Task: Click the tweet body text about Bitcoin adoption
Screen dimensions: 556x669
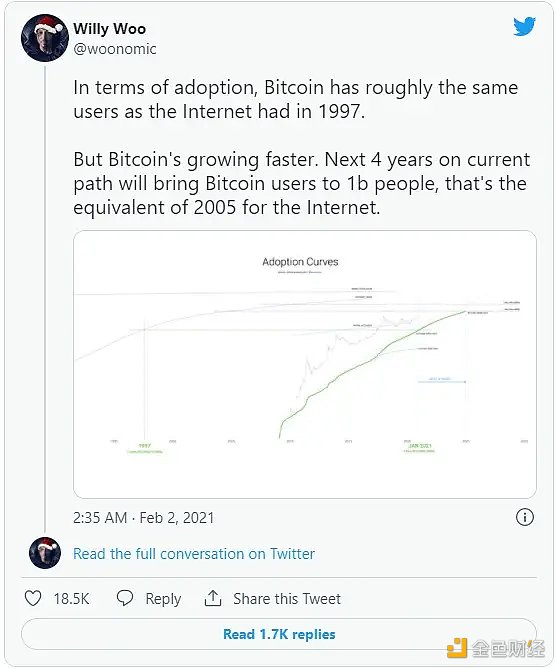Action: click(x=301, y=147)
